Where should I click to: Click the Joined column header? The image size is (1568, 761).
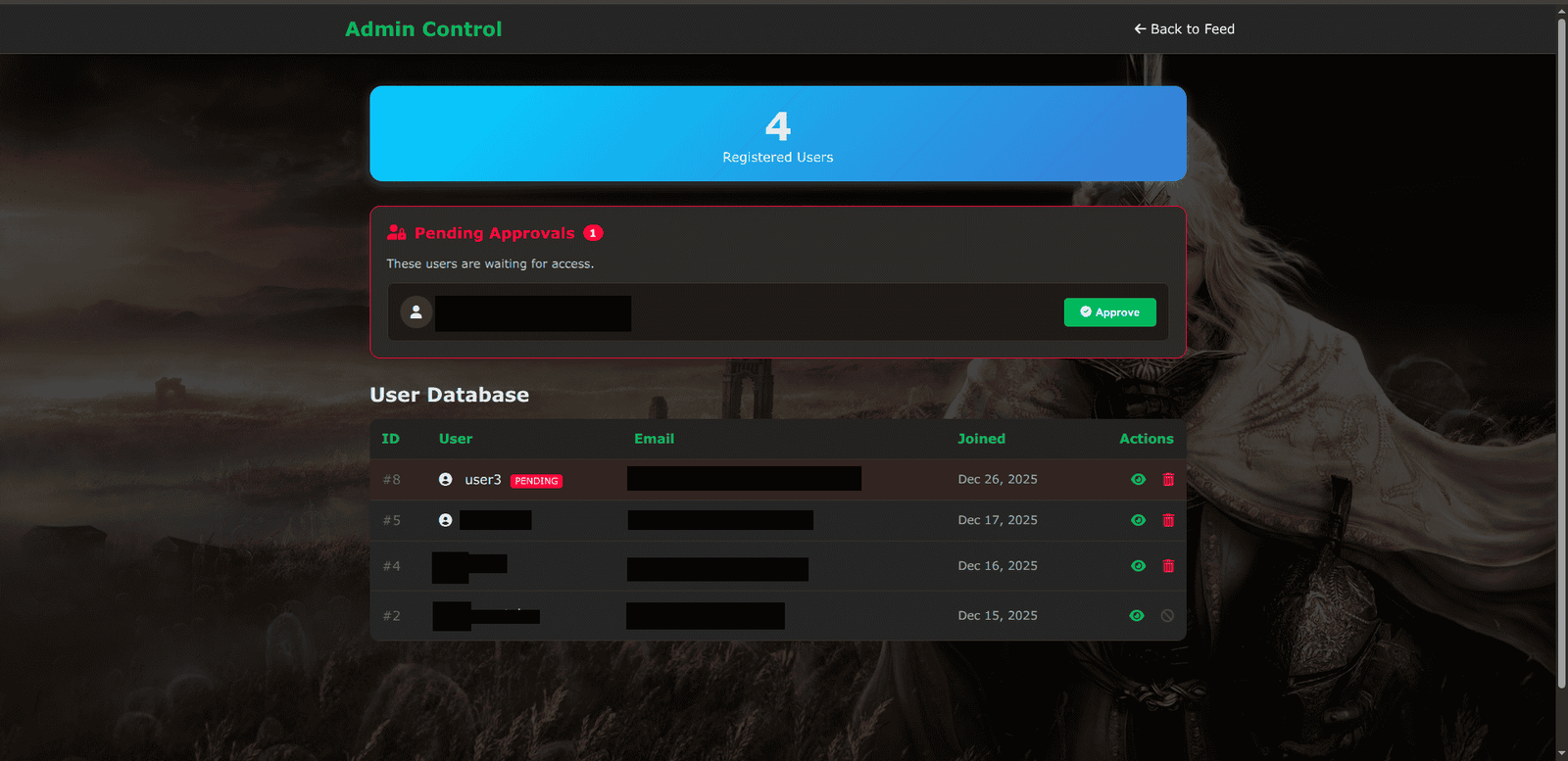(x=982, y=439)
